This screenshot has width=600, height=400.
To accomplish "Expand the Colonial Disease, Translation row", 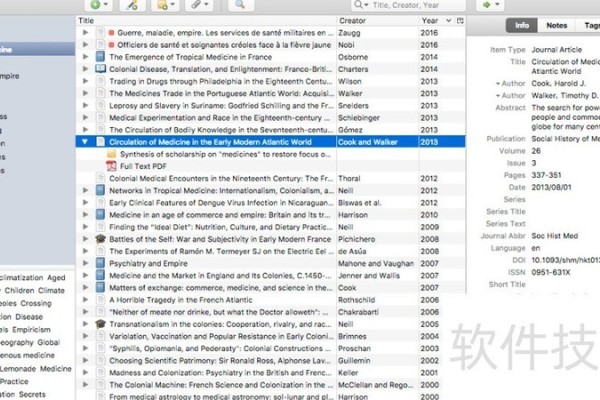I will pyautogui.click(x=85, y=69).
